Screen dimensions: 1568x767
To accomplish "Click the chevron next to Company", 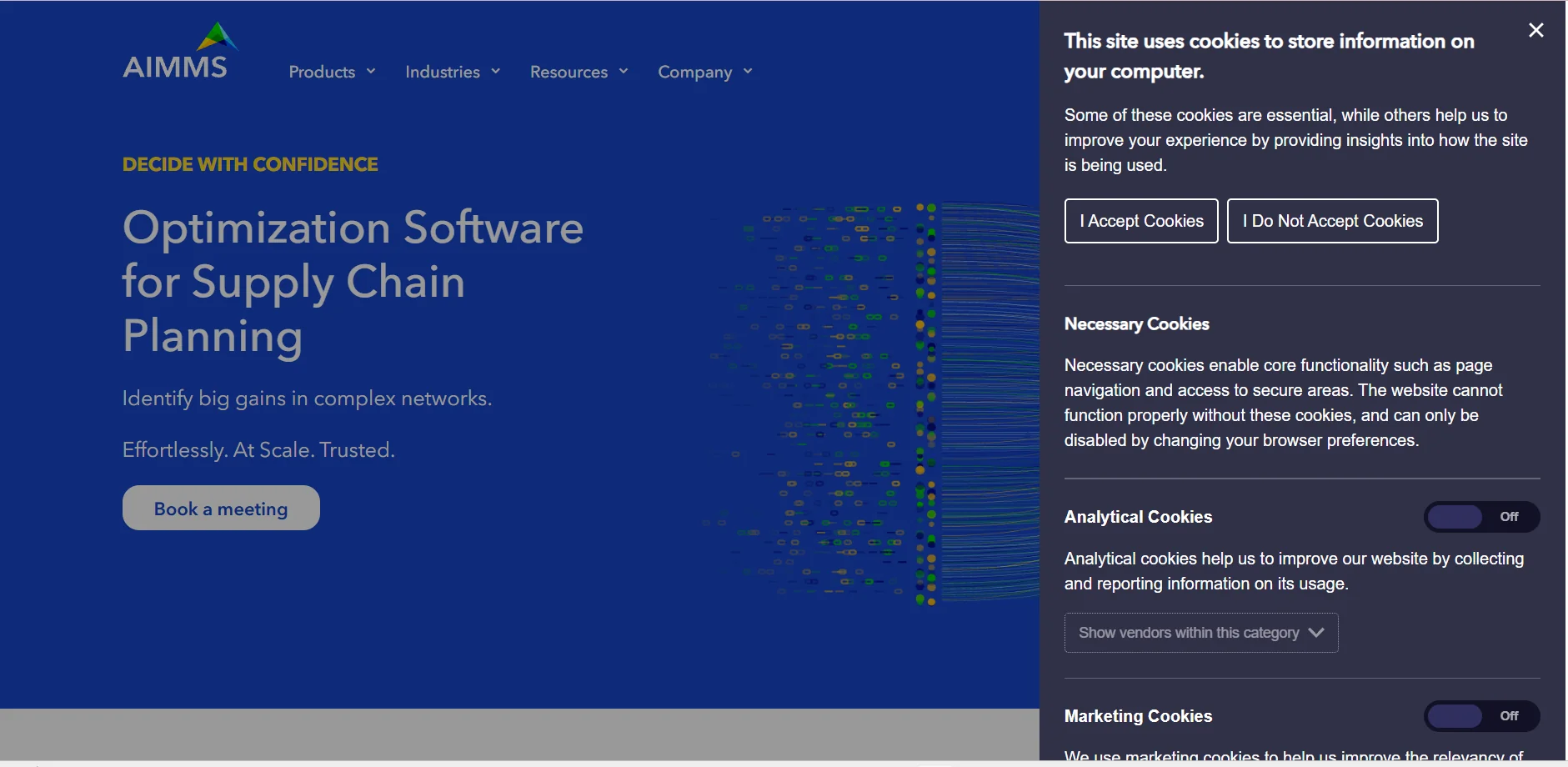I will tap(748, 72).
